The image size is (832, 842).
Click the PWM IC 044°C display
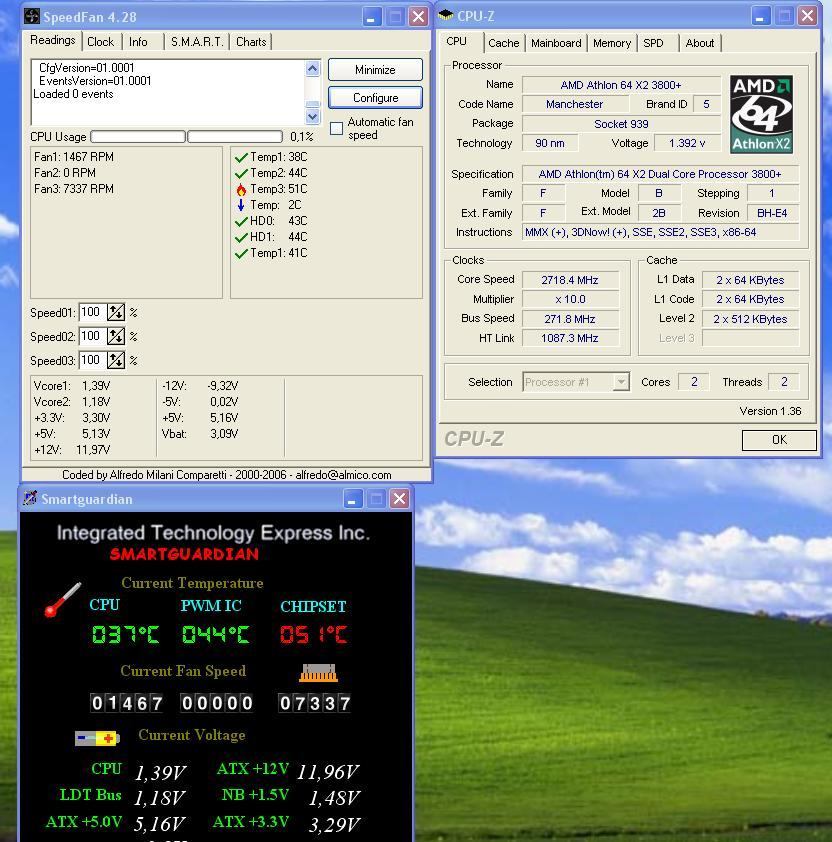click(x=215, y=634)
